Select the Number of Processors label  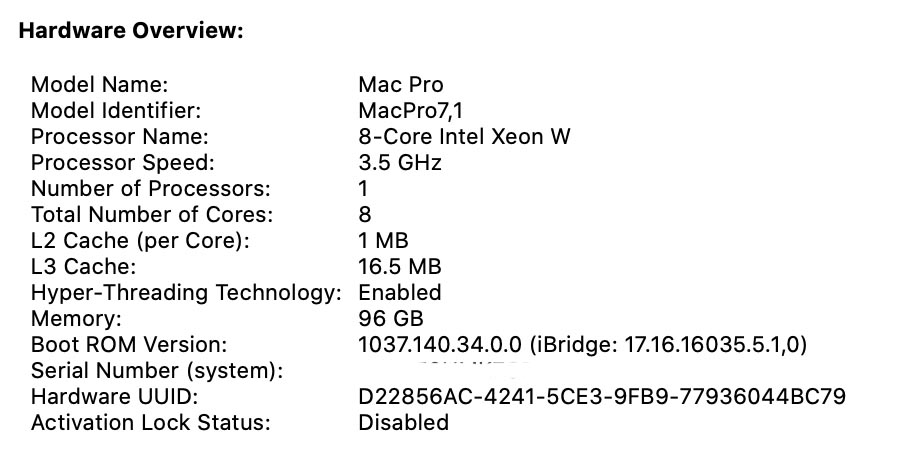tap(150, 189)
